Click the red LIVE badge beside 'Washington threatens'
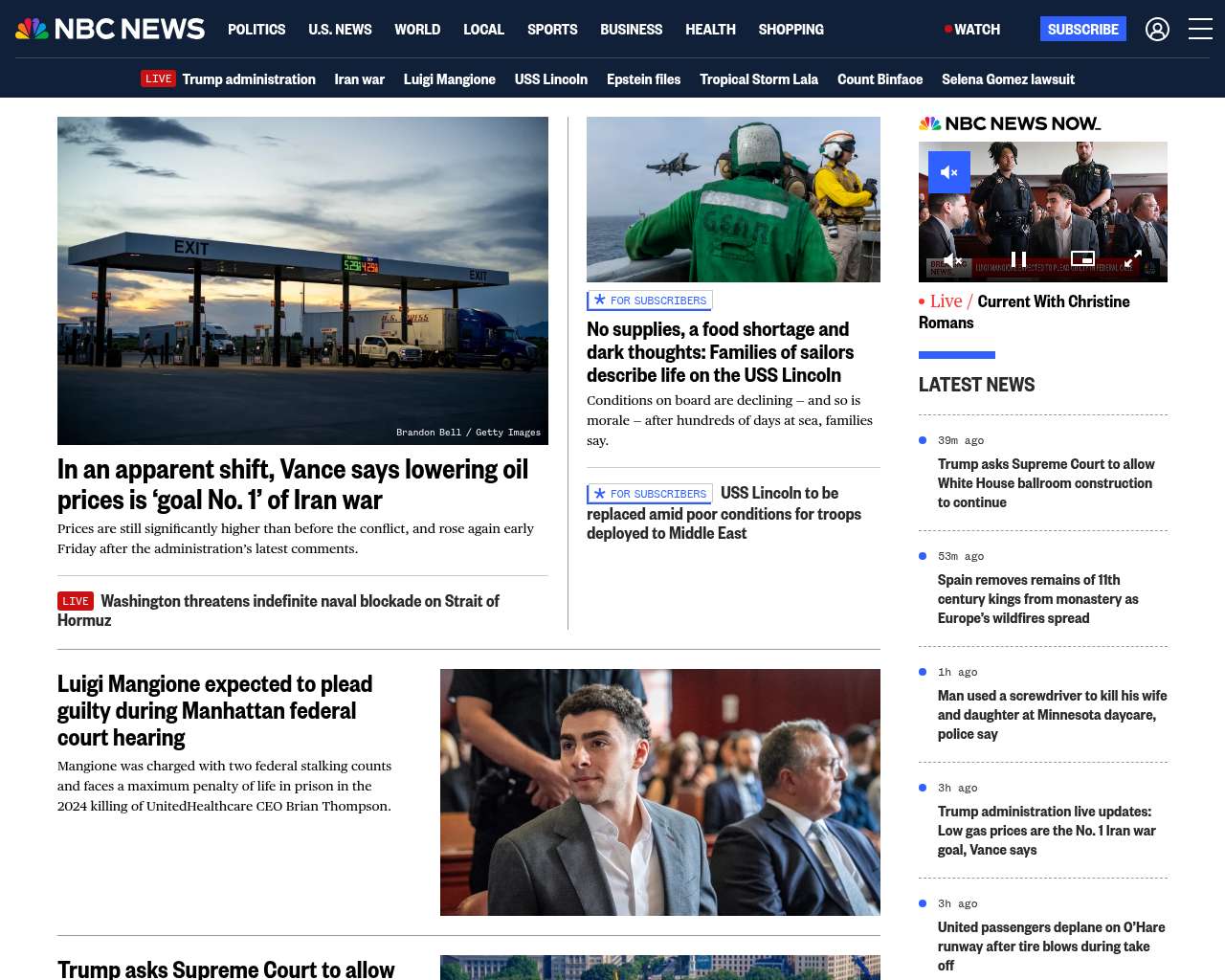Screen dimensions: 1225x980 coord(76,601)
